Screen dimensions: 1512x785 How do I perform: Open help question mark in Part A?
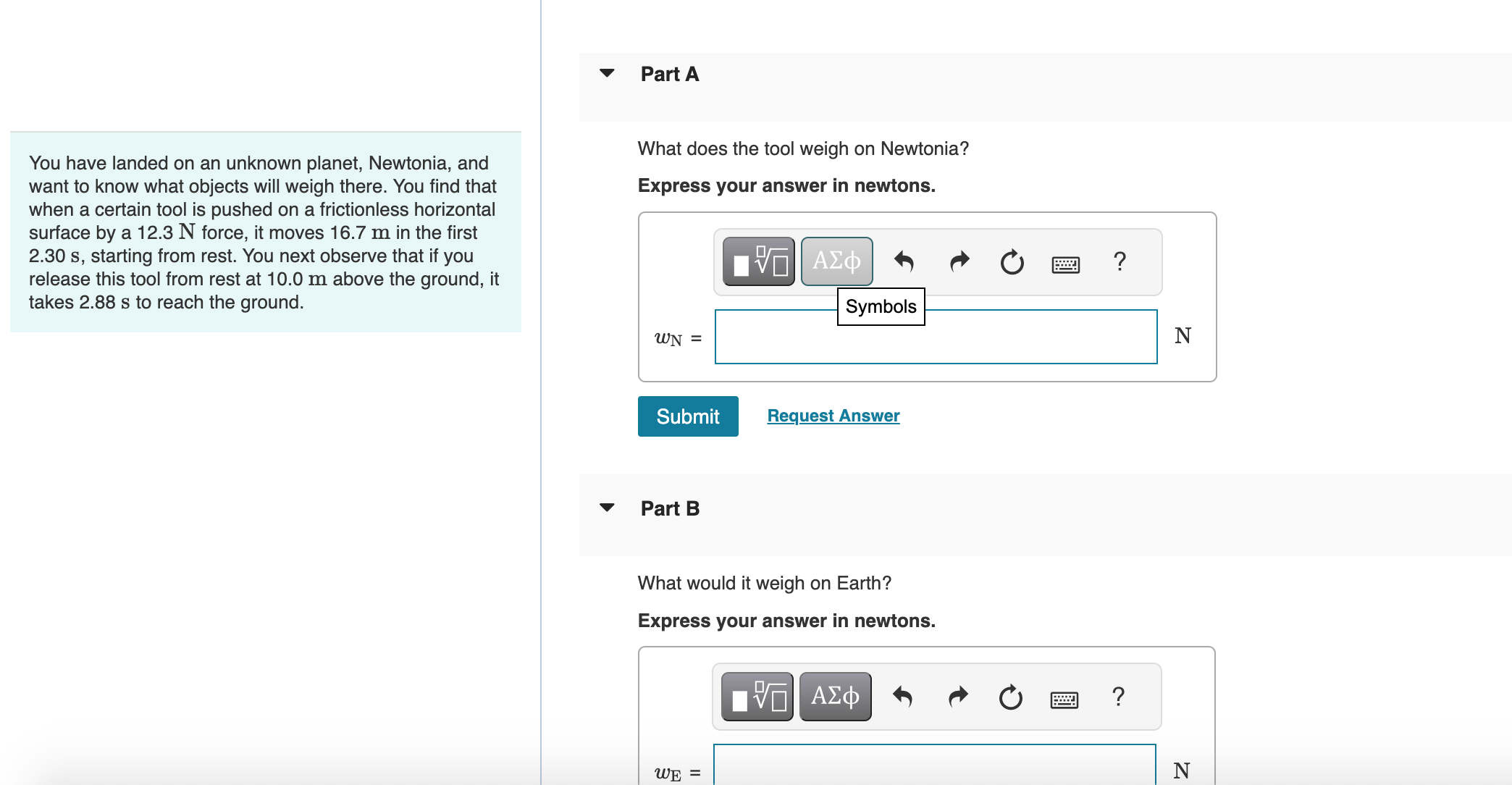[x=1120, y=261]
